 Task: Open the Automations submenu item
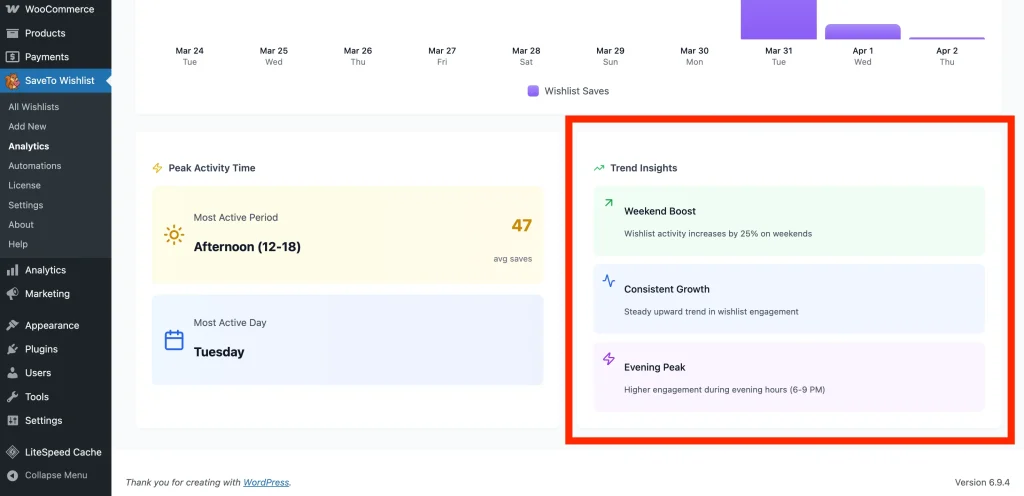pos(35,166)
